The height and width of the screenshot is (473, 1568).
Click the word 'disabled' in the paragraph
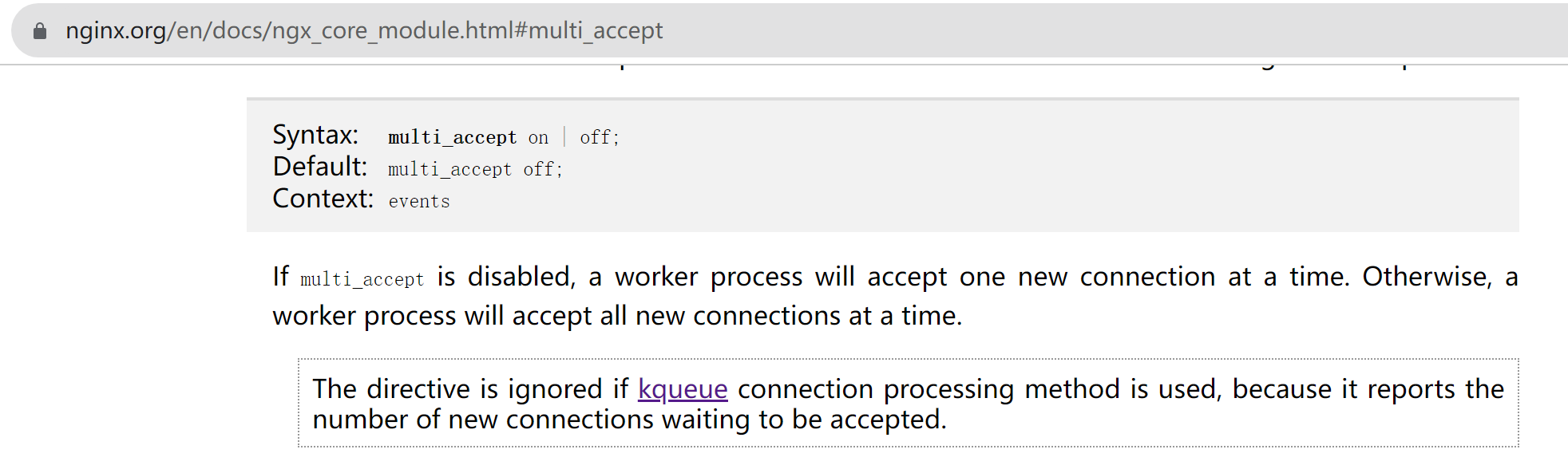(520, 277)
